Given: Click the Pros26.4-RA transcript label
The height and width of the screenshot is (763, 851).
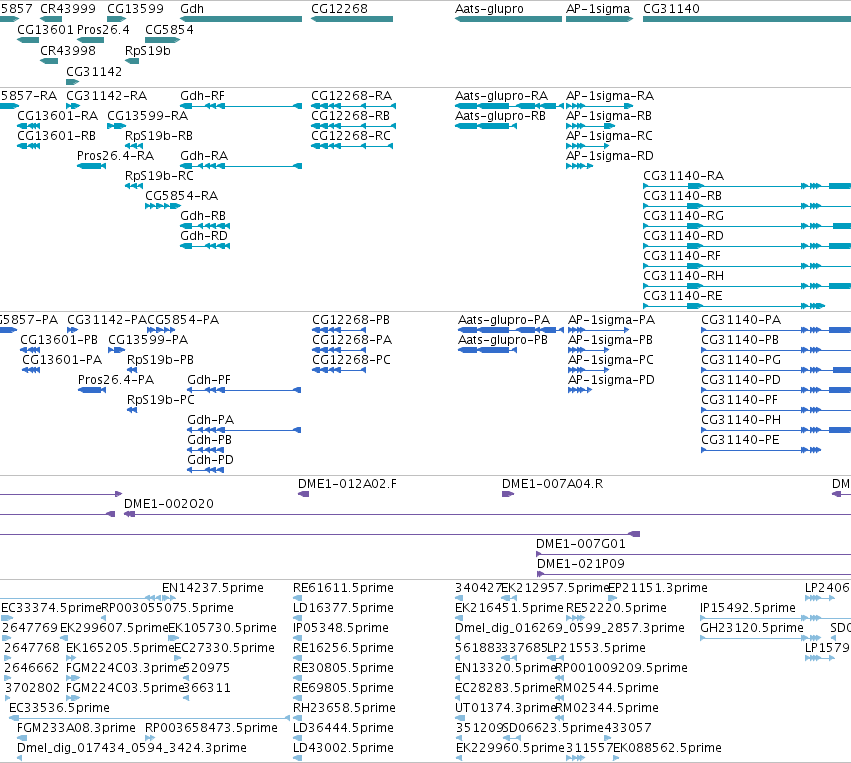Looking at the screenshot, I should (116, 156).
